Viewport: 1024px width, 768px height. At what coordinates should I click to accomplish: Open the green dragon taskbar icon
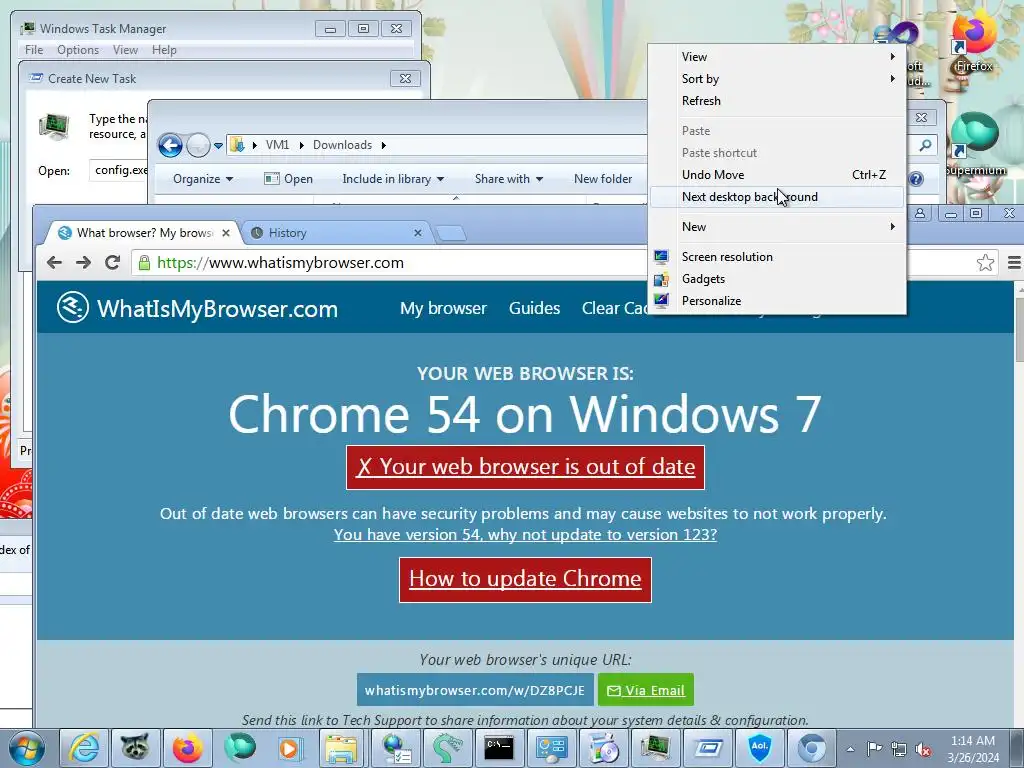click(447, 748)
